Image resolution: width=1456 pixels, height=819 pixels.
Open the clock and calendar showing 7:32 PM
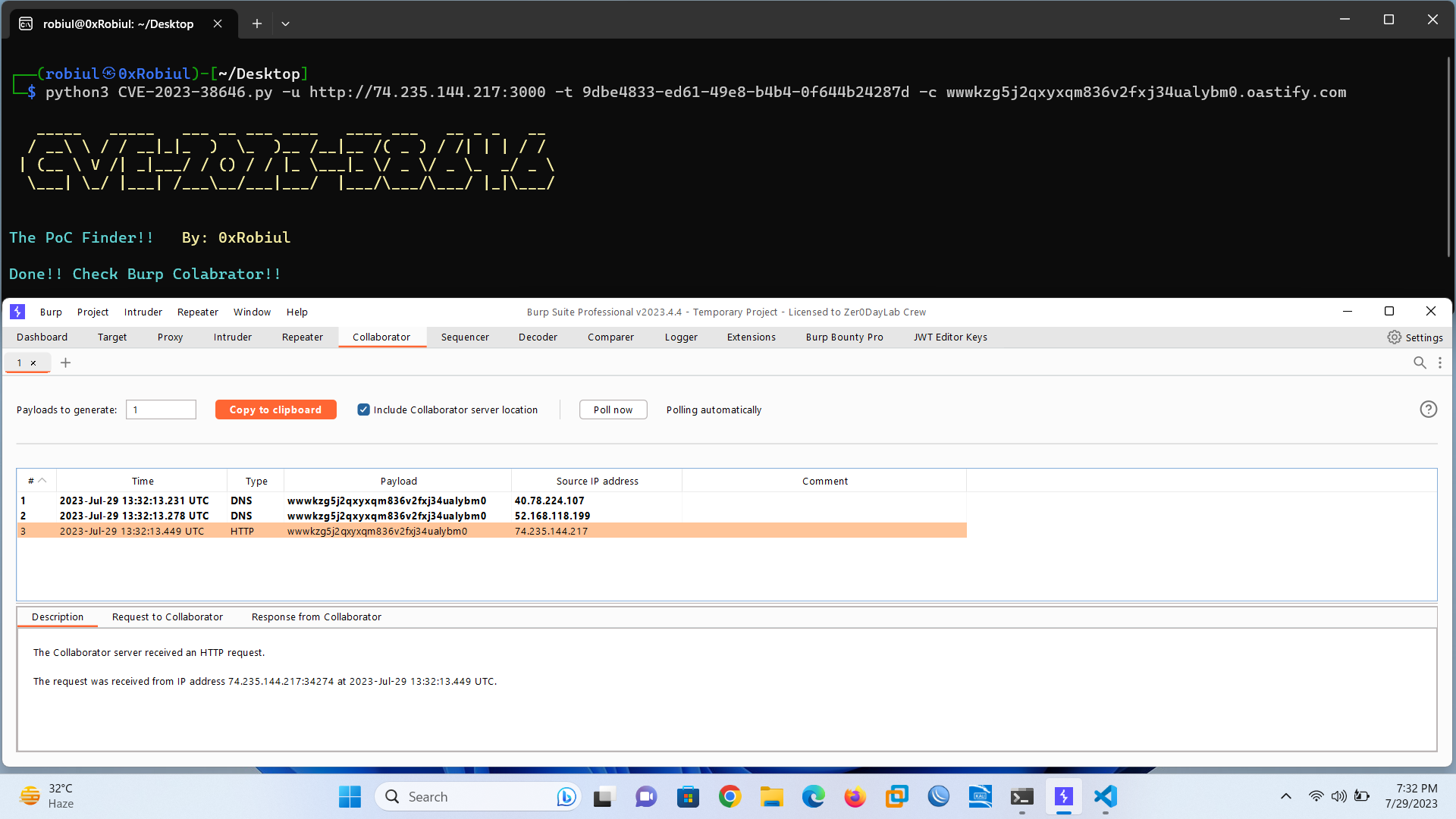pyautogui.click(x=1410, y=796)
